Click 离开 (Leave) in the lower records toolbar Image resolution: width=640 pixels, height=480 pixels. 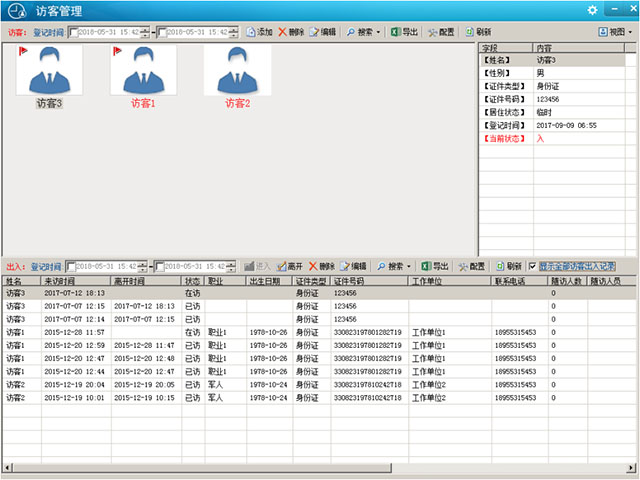(289, 267)
